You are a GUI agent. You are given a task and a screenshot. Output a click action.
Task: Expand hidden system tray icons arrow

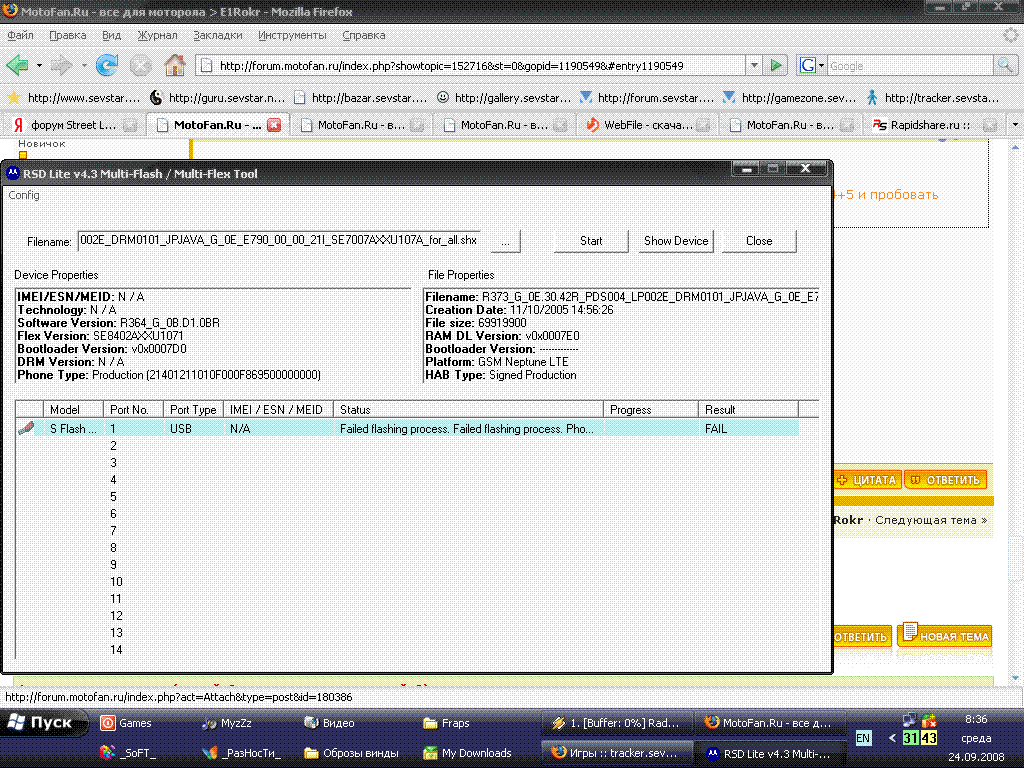892,738
